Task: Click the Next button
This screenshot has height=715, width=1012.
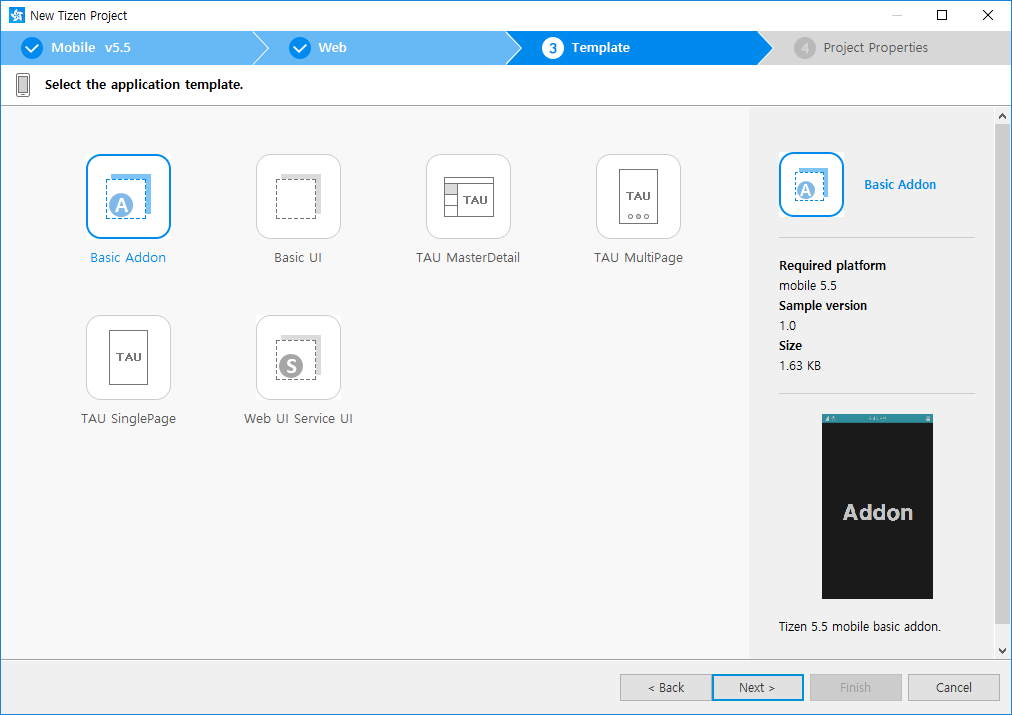Action: [x=757, y=687]
